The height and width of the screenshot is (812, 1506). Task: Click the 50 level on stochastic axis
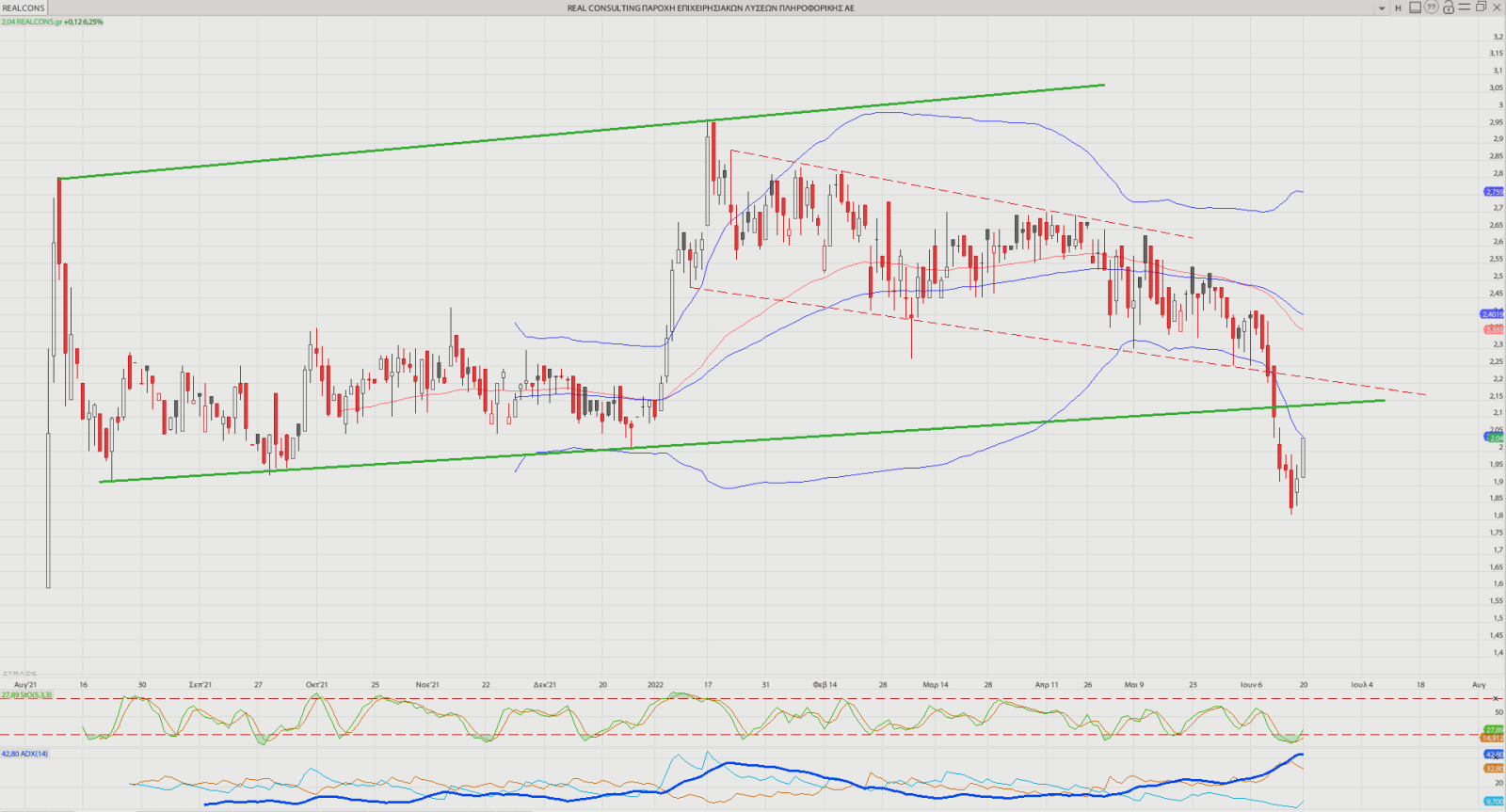[1498, 712]
